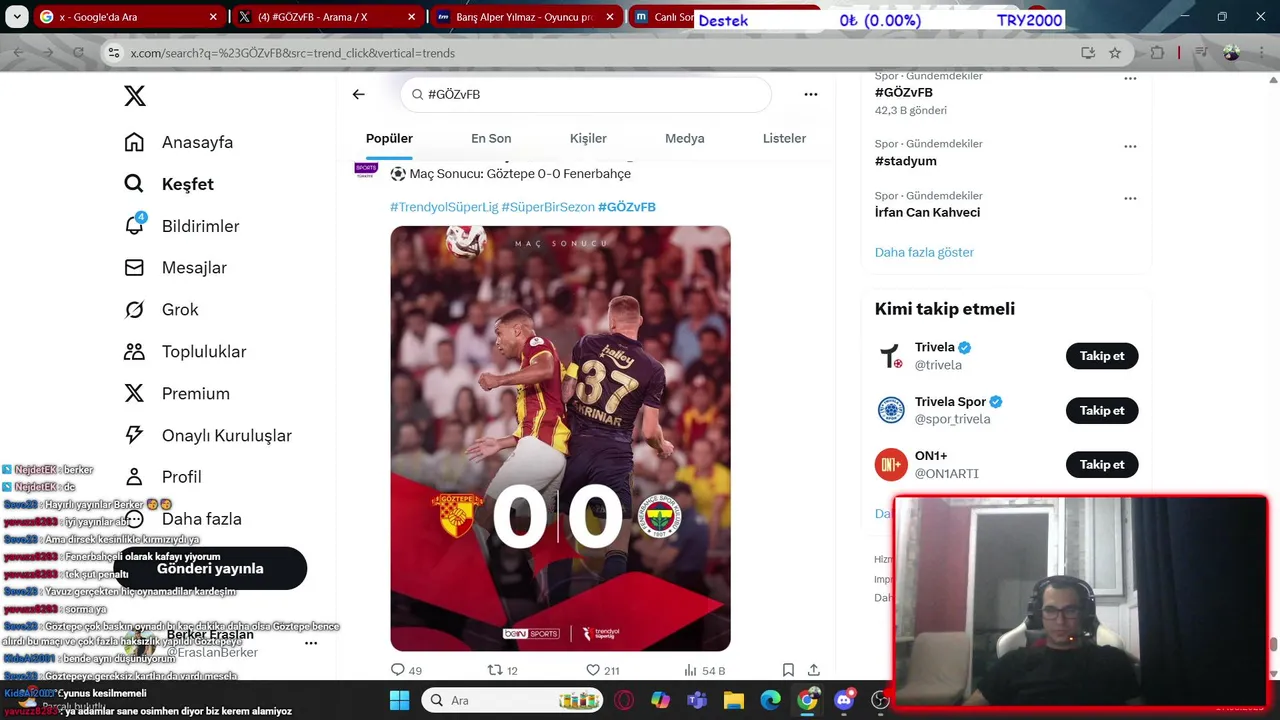Click search field containing #GÖZvFB
This screenshot has width=1280, height=720.
pyautogui.click(x=586, y=94)
